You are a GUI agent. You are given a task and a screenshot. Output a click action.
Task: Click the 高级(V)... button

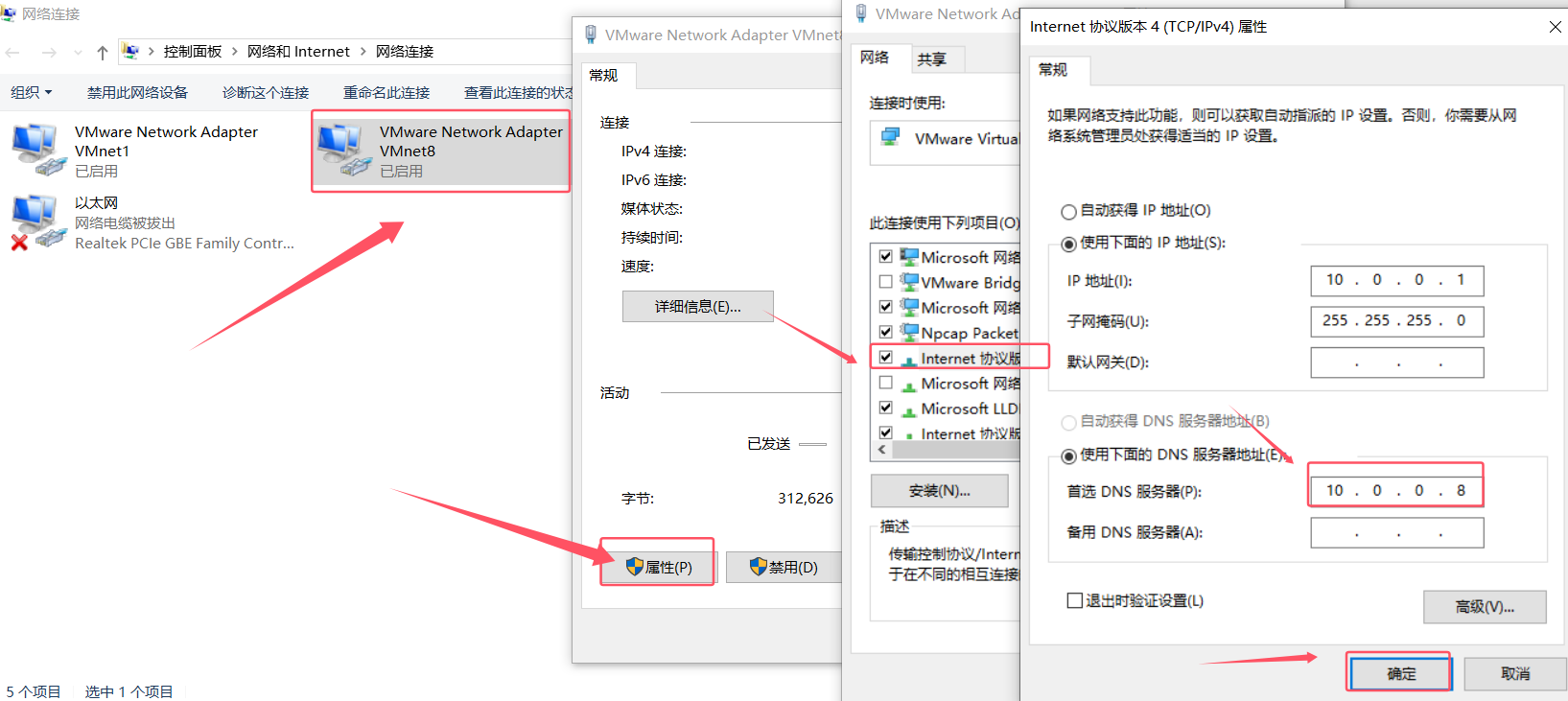(1485, 607)
